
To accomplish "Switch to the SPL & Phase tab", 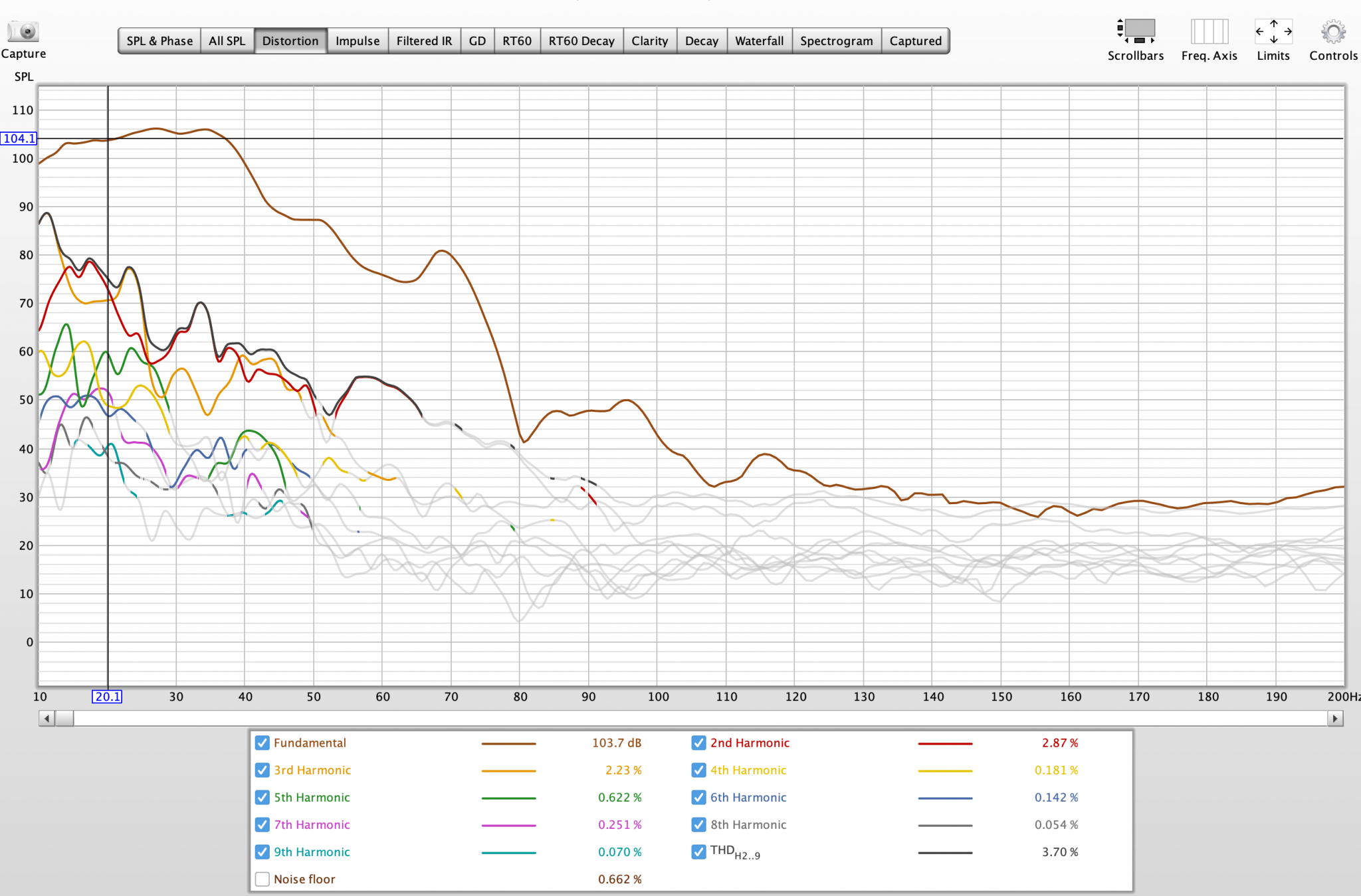I will [159, 41].
